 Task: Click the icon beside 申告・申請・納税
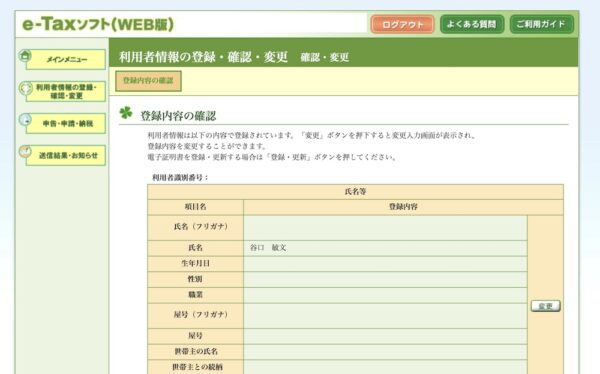pyautogui.click(x=25, y=120)
